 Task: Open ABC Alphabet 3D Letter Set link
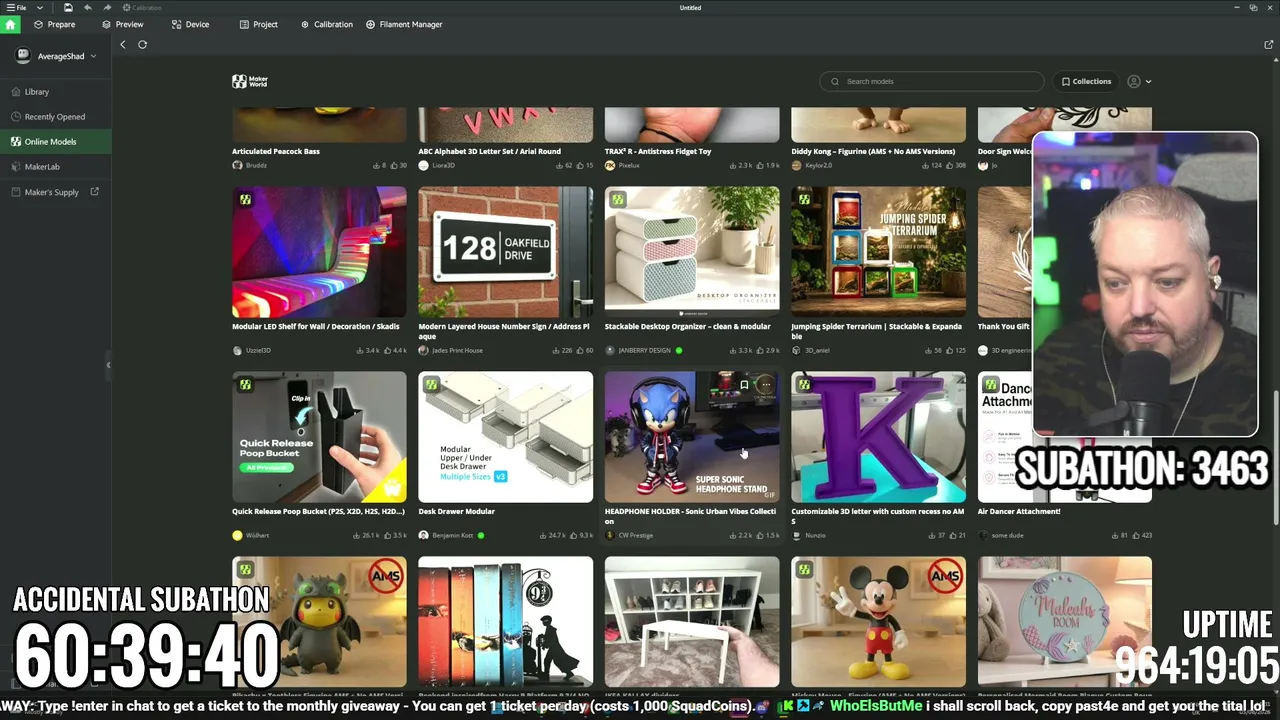point(489,151)
